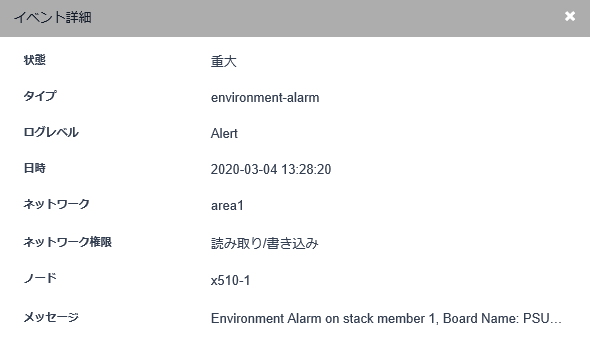Click the Alert log level value
Image resolution: width=590 pixels, height=360 pixels.
coord(224,134)
